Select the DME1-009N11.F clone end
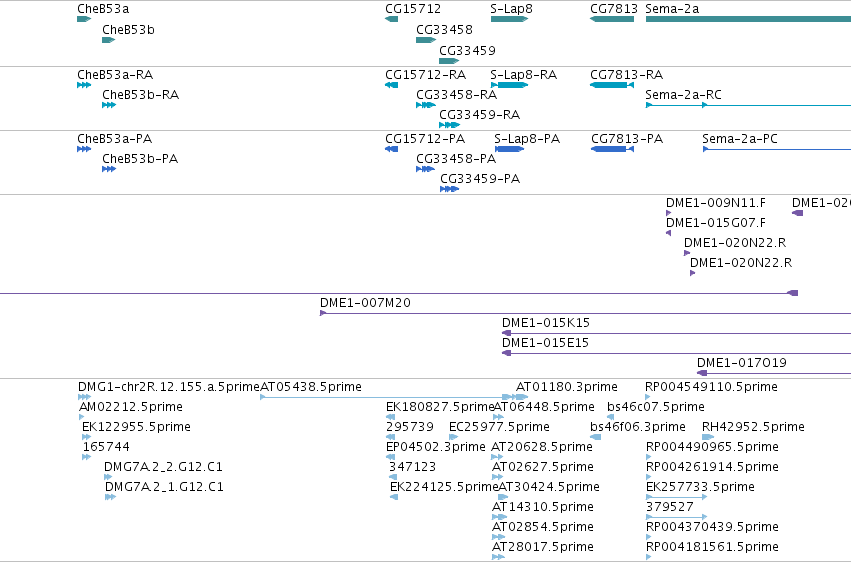Viewport: 851px width, 562px height. coord(669,213)
